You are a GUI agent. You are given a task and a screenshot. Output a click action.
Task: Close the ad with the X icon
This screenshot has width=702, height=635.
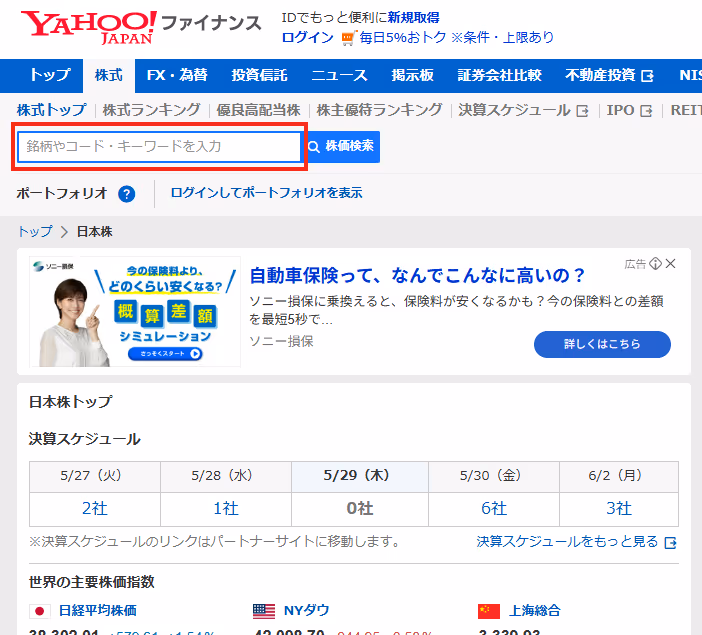tap(670, 263)
